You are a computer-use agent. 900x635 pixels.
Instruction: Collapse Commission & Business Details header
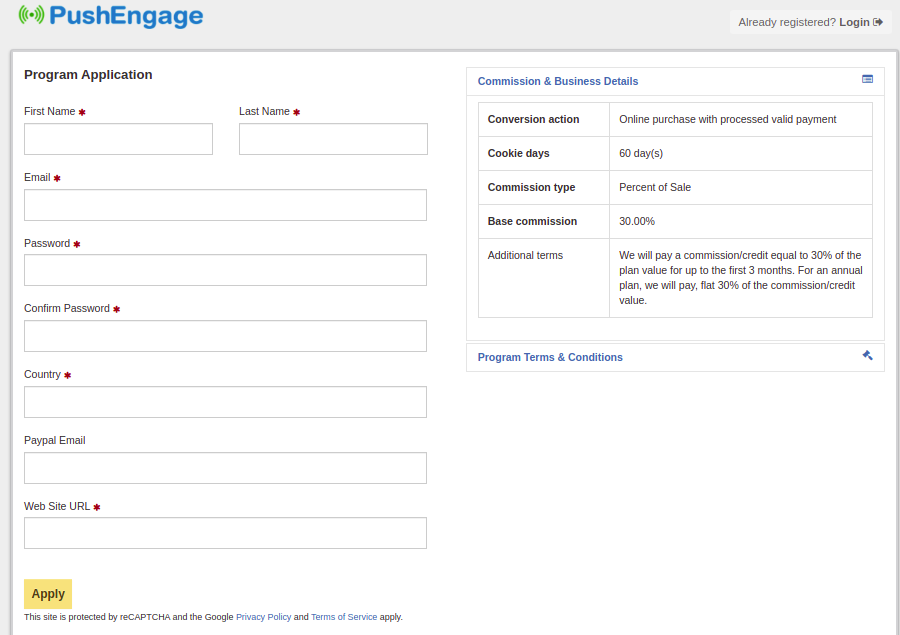(x=557, y=81)
